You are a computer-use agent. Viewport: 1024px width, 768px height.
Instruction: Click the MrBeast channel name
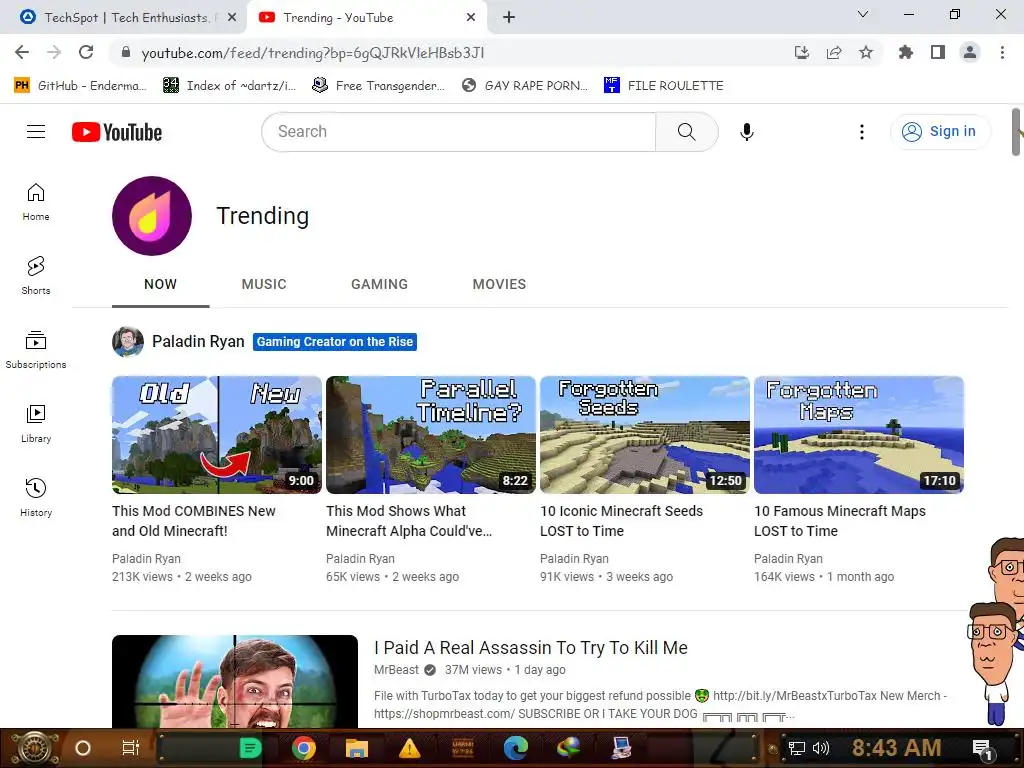(x=396, y=670)
